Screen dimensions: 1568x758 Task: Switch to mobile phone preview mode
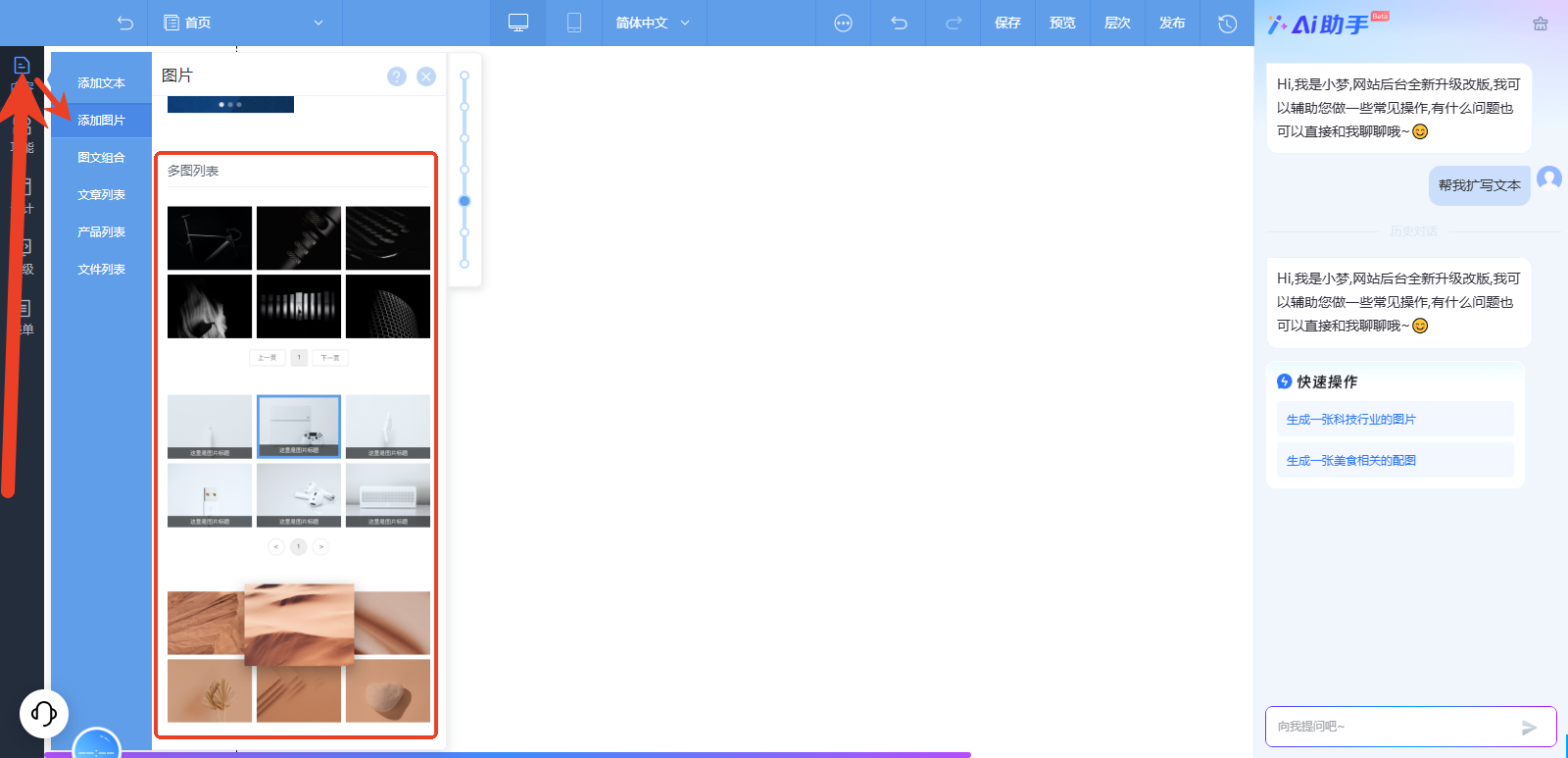(574, 23)
